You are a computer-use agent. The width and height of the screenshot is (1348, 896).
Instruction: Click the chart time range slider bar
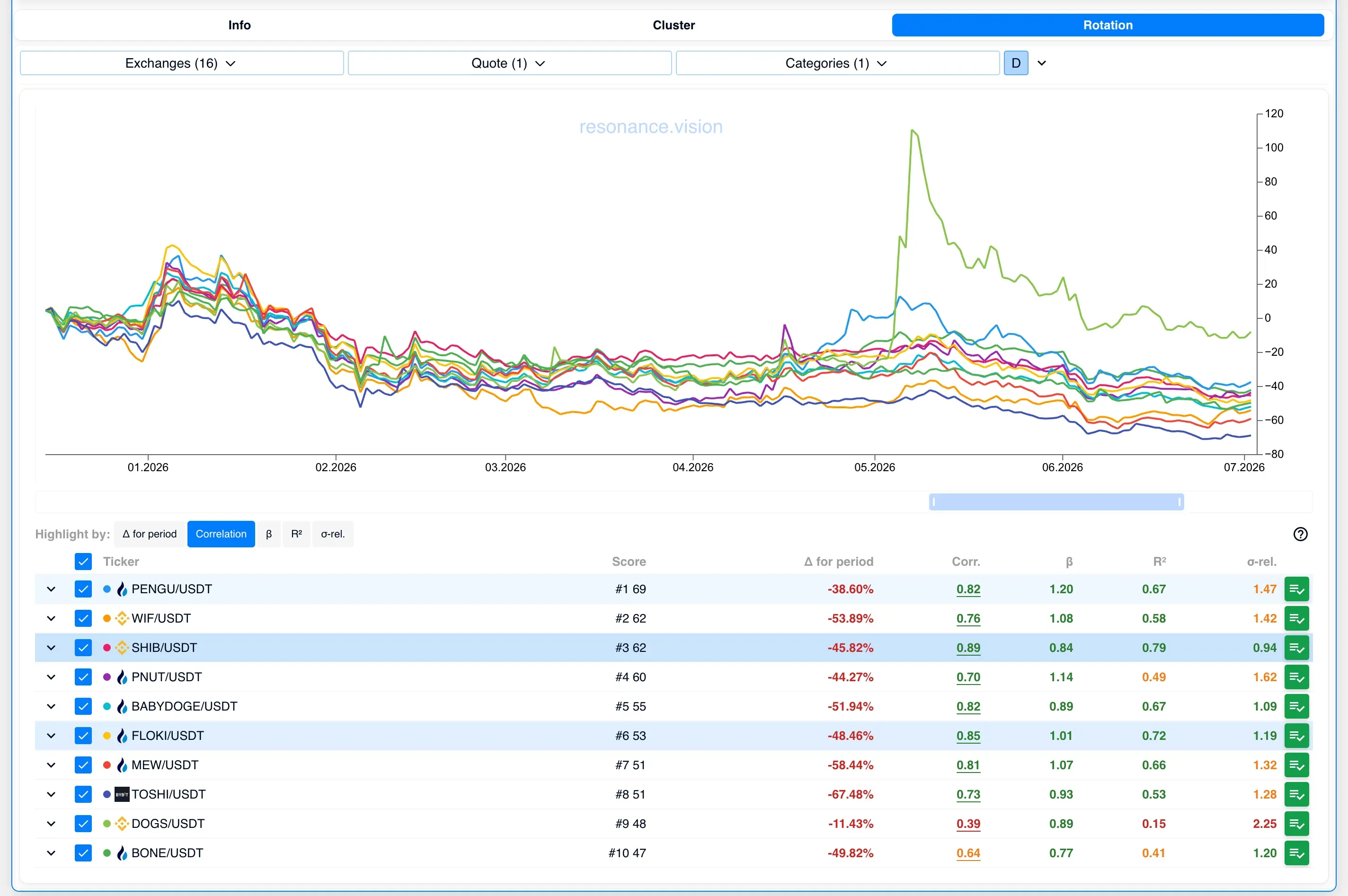(x=1056, y=502)
